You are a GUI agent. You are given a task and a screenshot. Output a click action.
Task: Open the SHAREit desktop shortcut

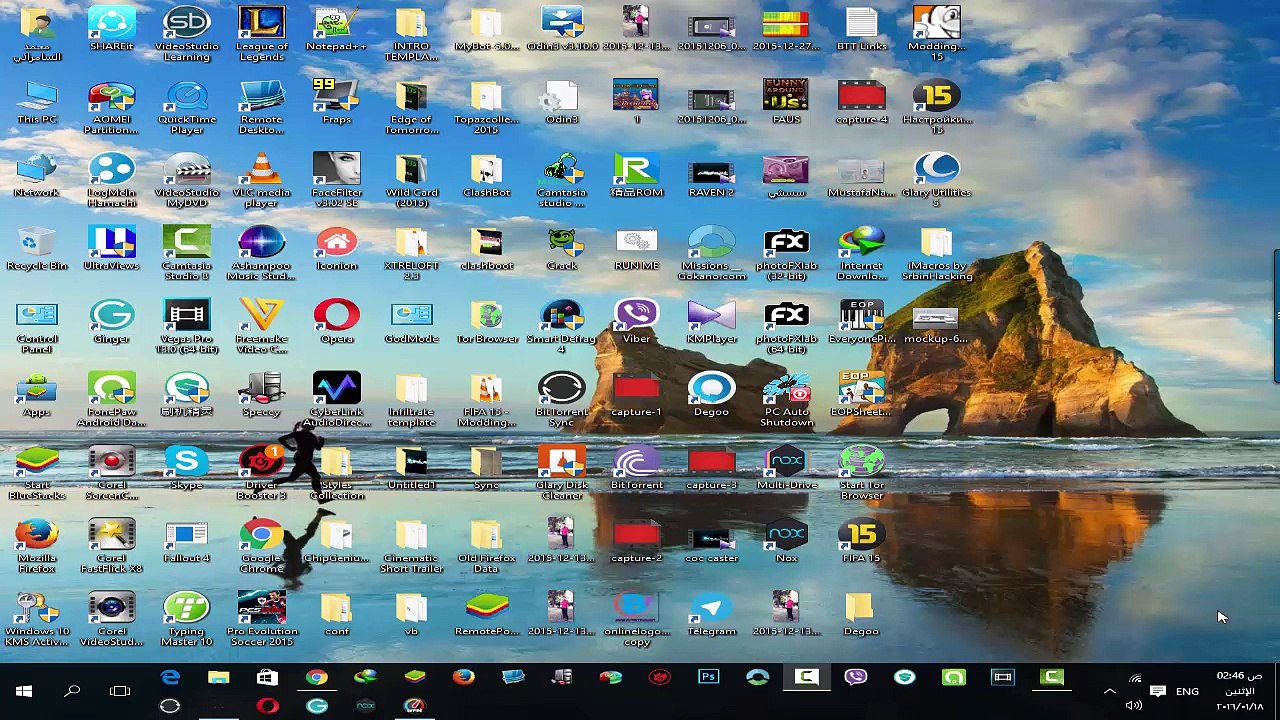click(111, 30)
